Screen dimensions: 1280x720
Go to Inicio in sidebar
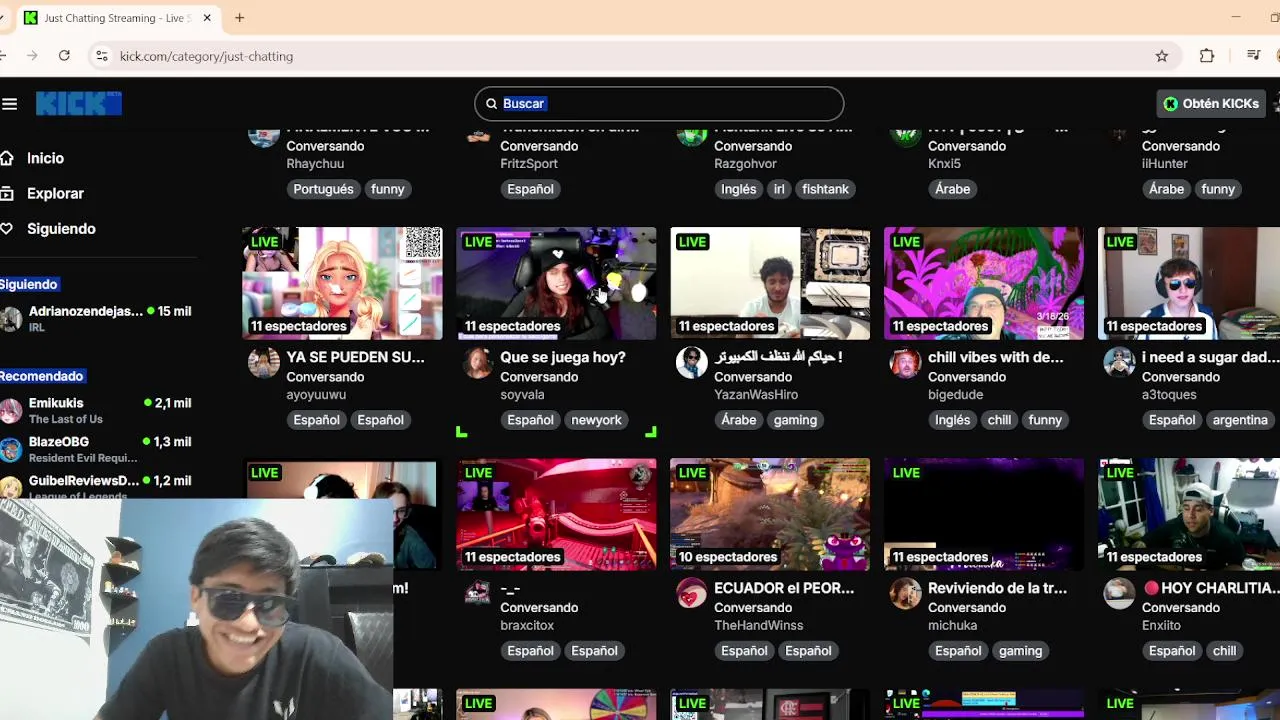click(45, 158)
